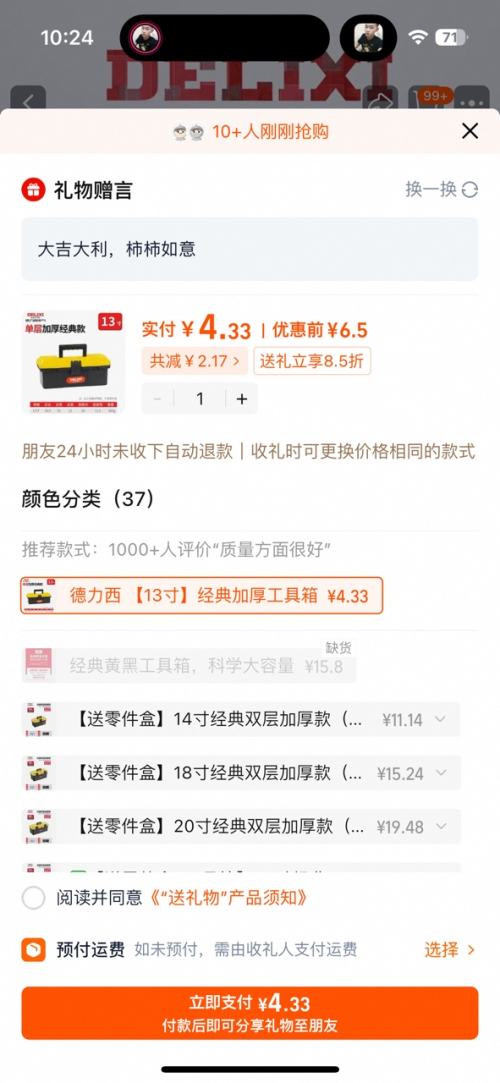
Task: Expand the 14寸经典双层加厚款 option
Action: click(x=241, y=720)
